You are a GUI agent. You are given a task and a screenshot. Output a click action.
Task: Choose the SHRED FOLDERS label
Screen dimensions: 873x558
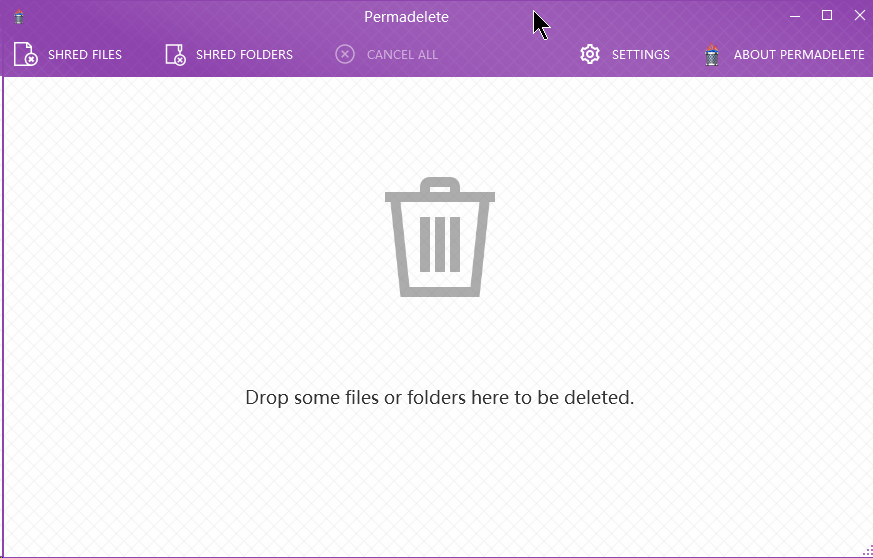244,55
